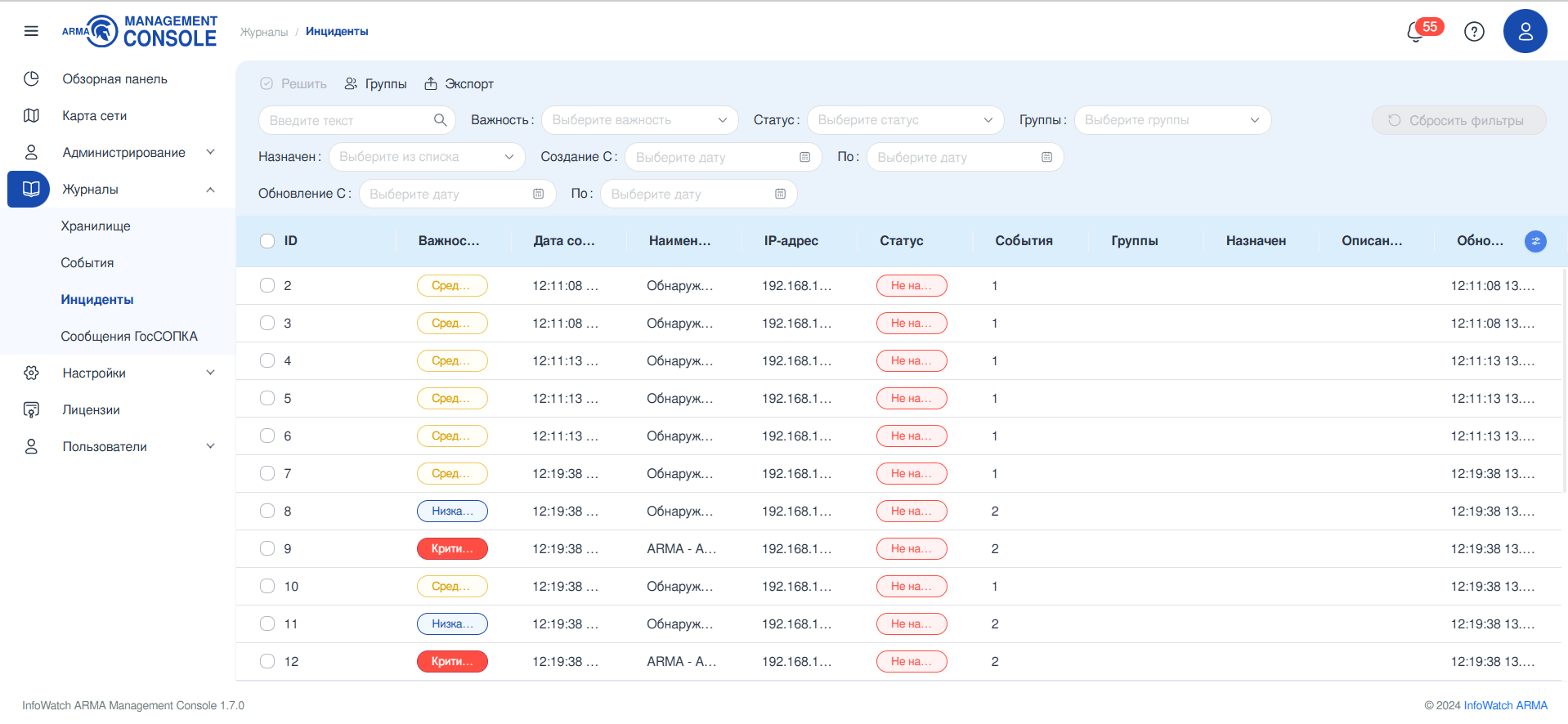Open the user profile avatar
This screenshot has height=724, width=1568.
[1525, 32]
